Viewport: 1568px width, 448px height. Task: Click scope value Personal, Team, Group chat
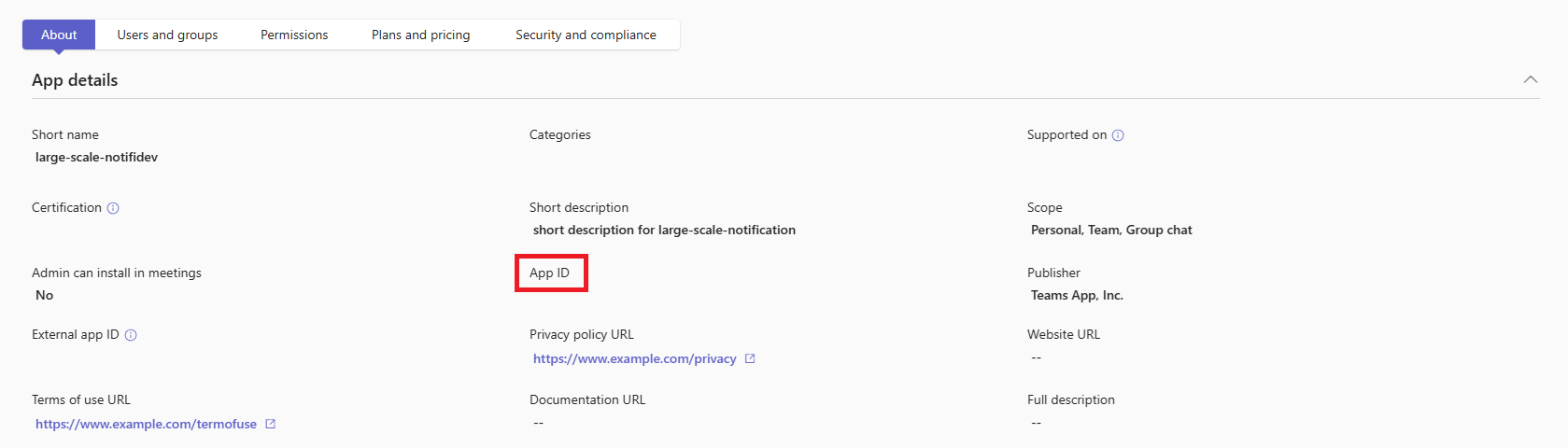pyautogui.click(x=1111, y=230)
